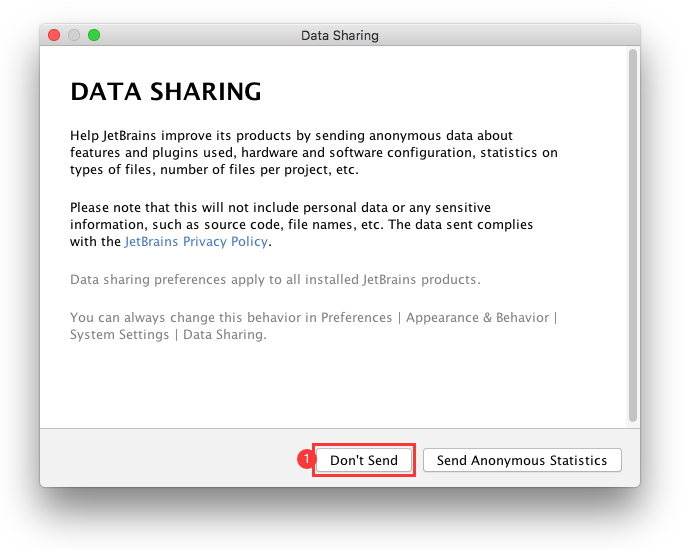This screenshot has height=549, width=683.
Task: Click the word Preferences in gray text
Action: coord(357,318)
